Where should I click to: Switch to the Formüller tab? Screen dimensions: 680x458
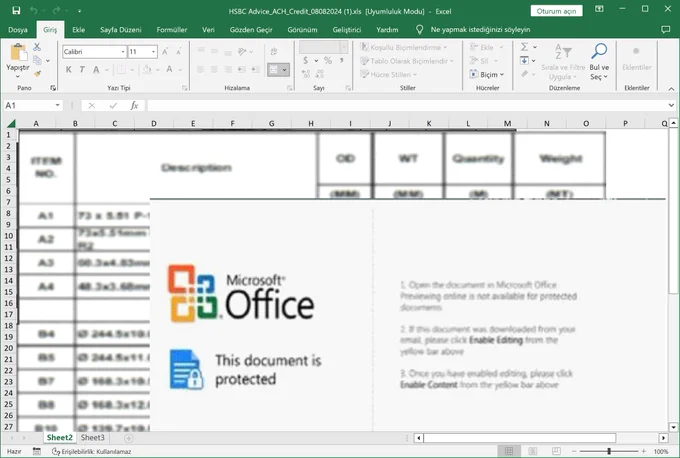click(x=172, y=29)
